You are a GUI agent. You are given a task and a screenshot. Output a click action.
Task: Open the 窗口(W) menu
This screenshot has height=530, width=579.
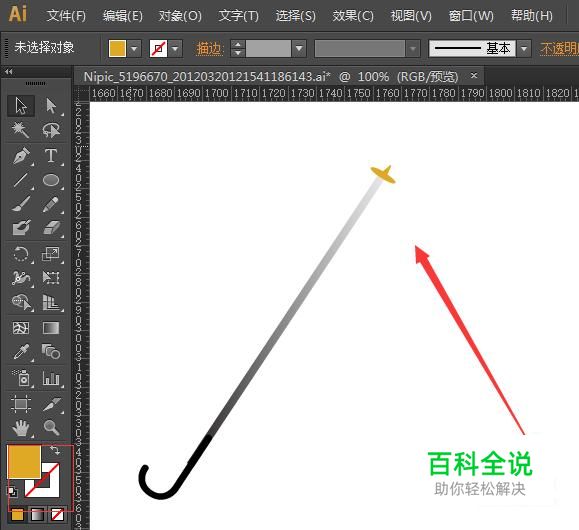point(471,16)
